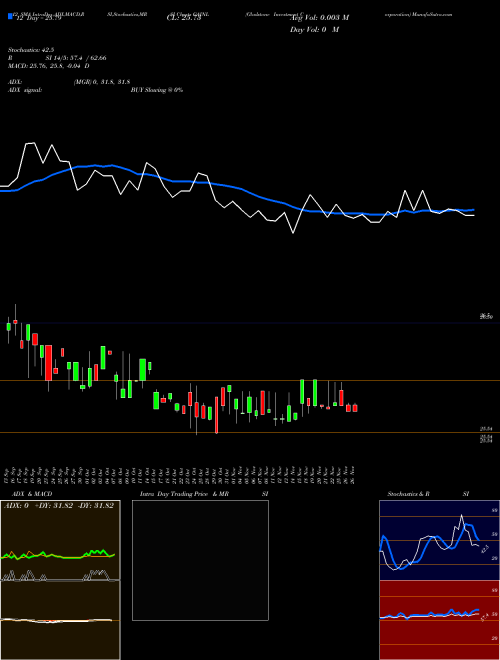Click the tall red candlestick touching the lower orange line

217,415
